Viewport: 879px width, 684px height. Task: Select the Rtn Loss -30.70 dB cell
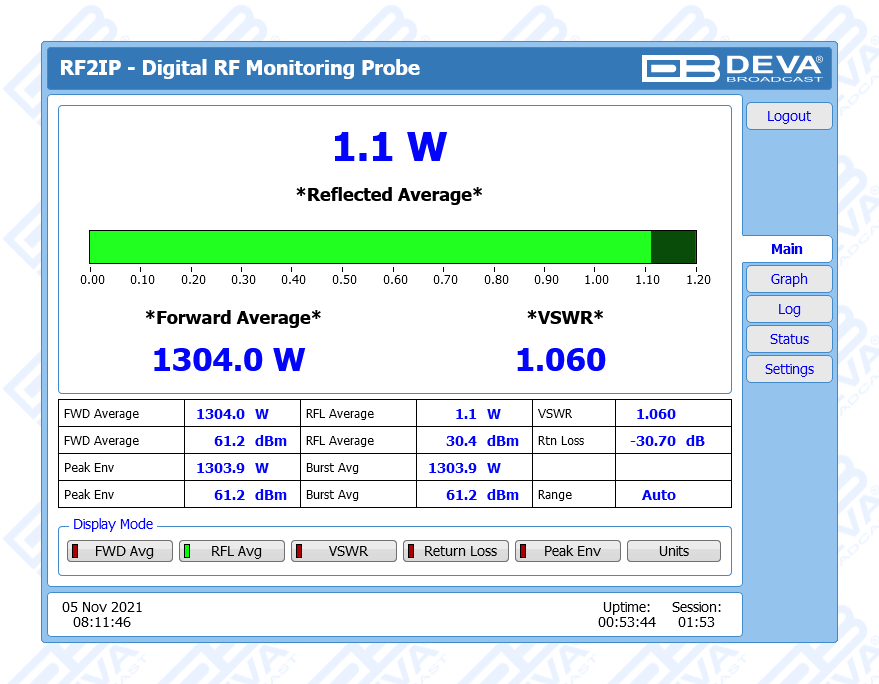pyautogui.click(x=667, y=441)
